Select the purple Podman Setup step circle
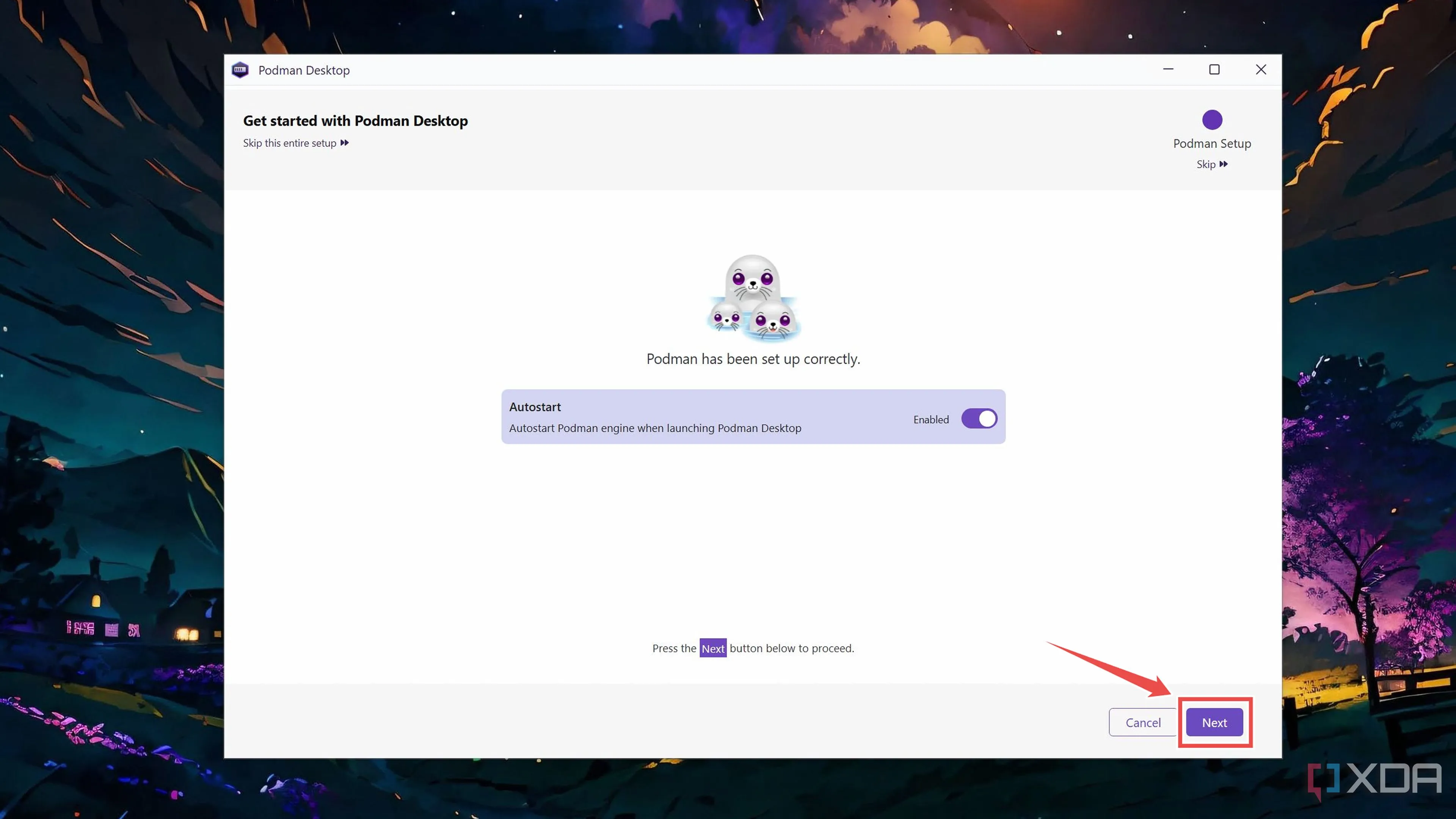Image resolution: width=1456 pixels, height=819 pixels. point(1212,120)
